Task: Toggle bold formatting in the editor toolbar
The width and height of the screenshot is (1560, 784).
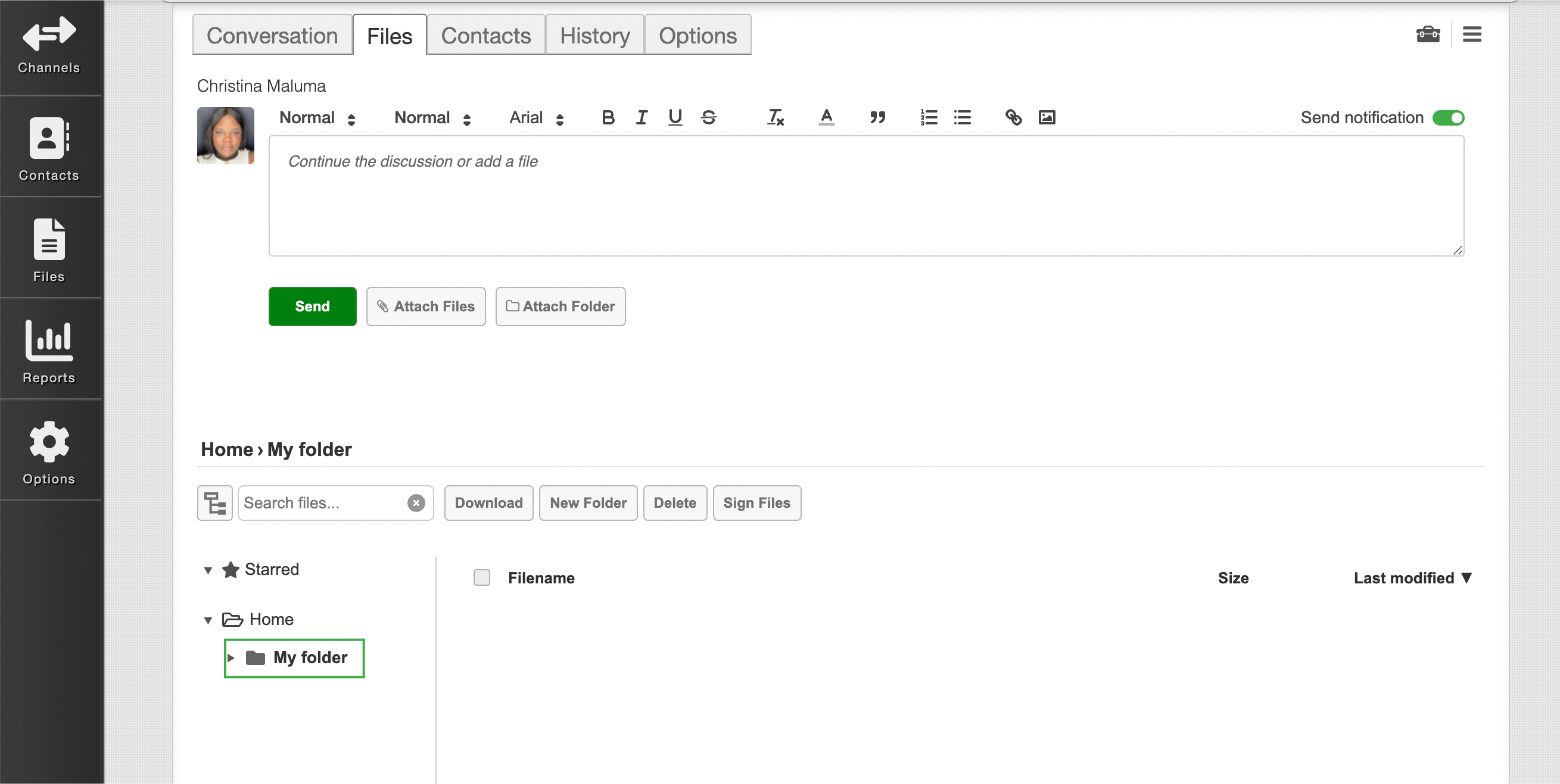Action: (608, 117)
